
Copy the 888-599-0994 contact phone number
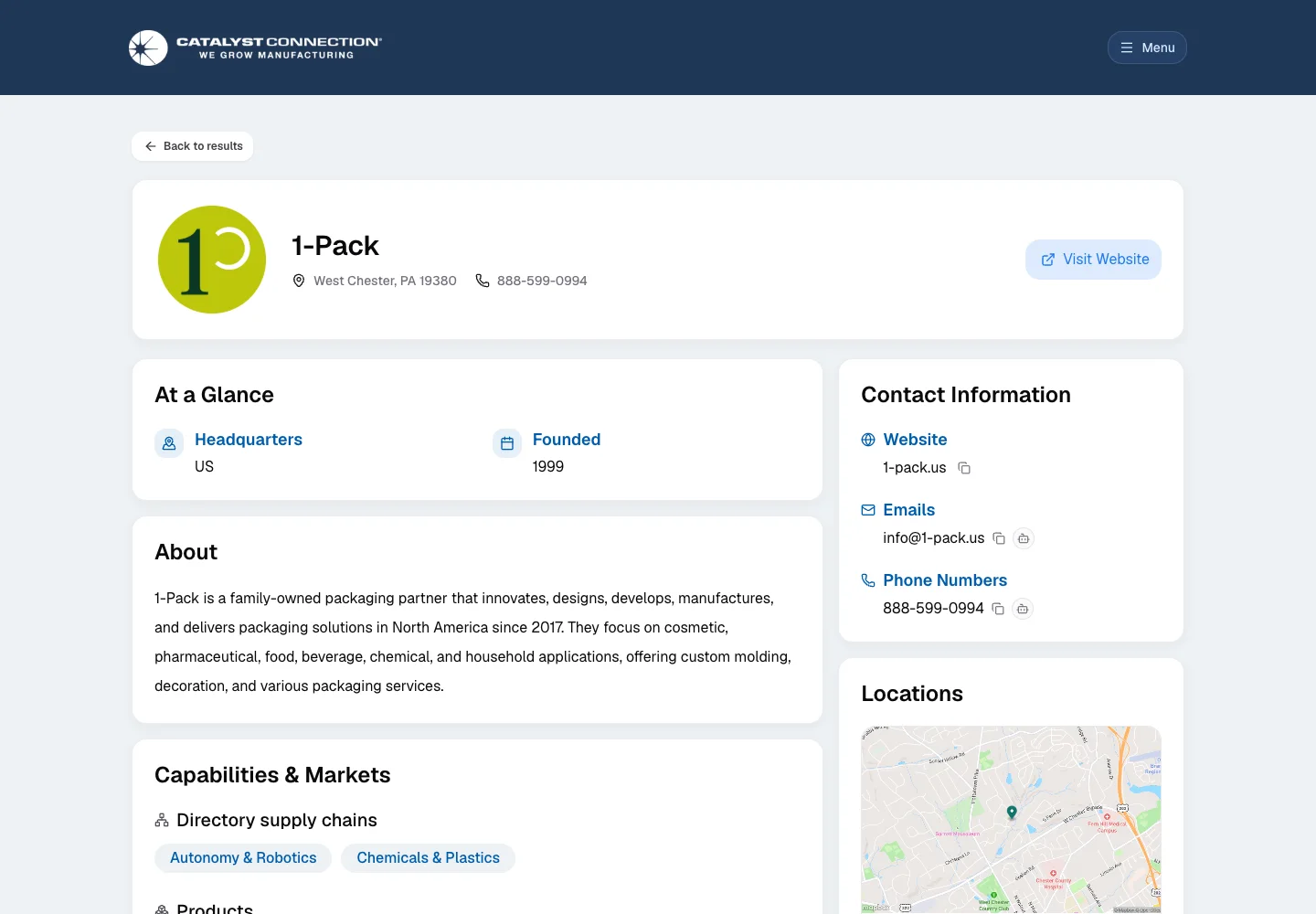[x=998, y=609]
